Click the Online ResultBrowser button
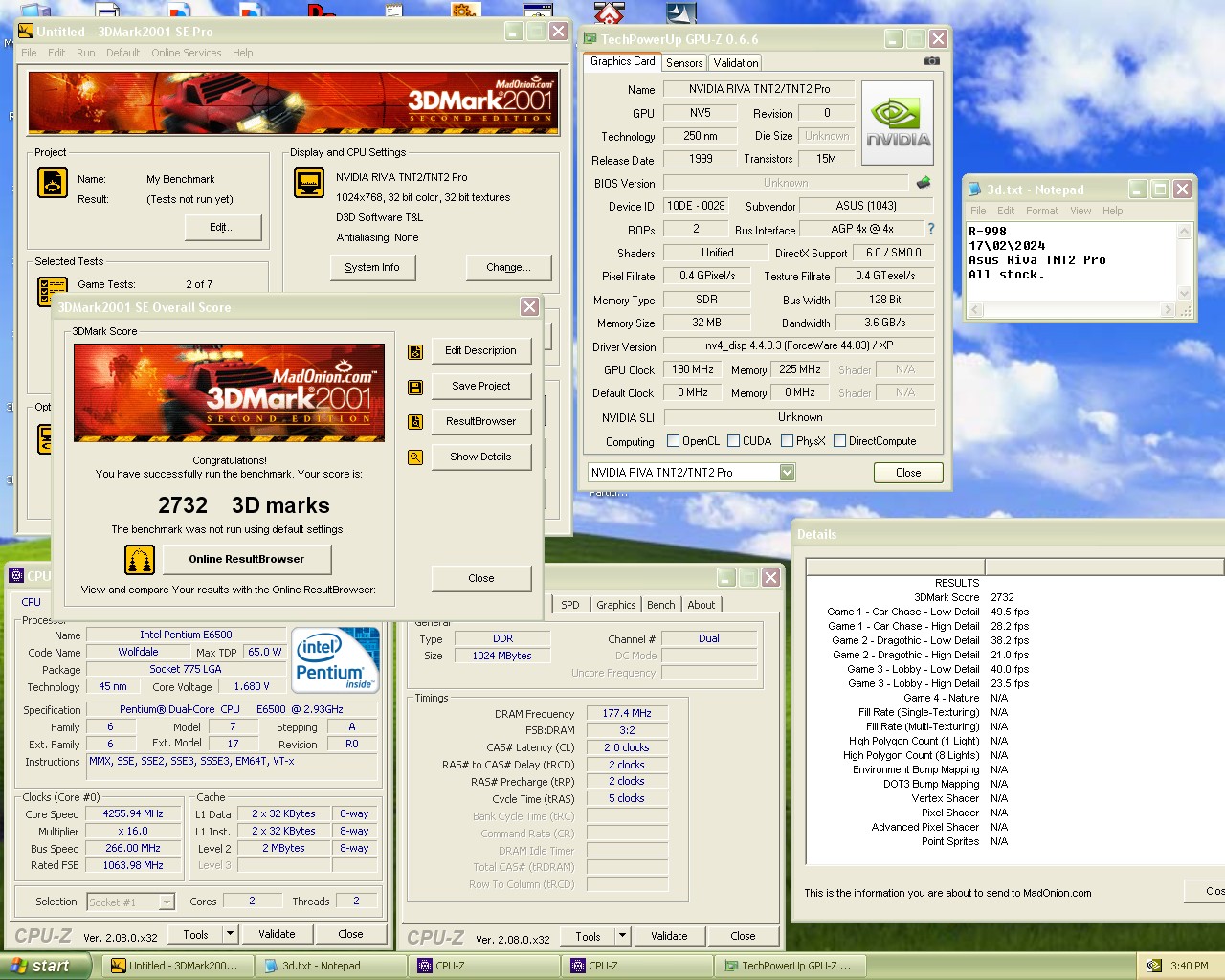This screenshot has width=1225, height=980. pyautogui.click(x=246, y=559)
